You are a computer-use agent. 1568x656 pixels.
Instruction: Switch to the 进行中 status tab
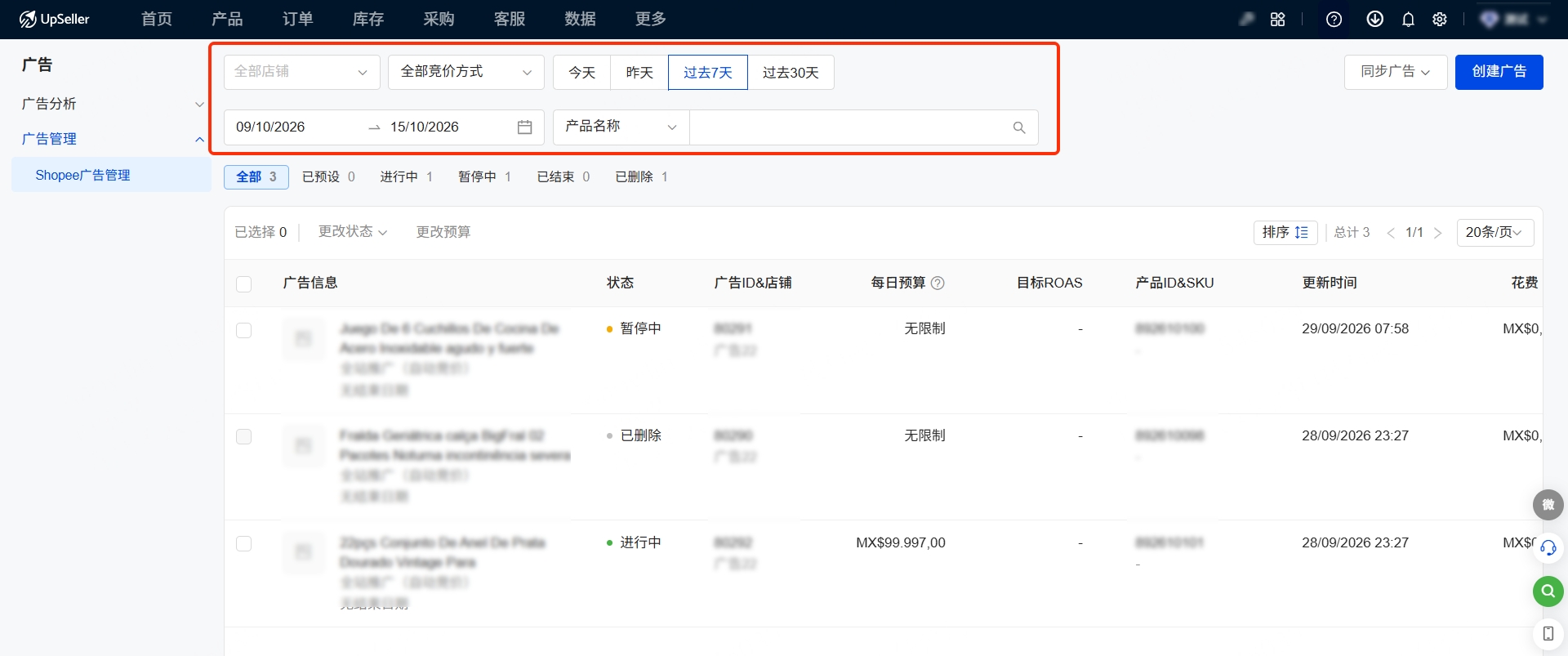point(406,176)
